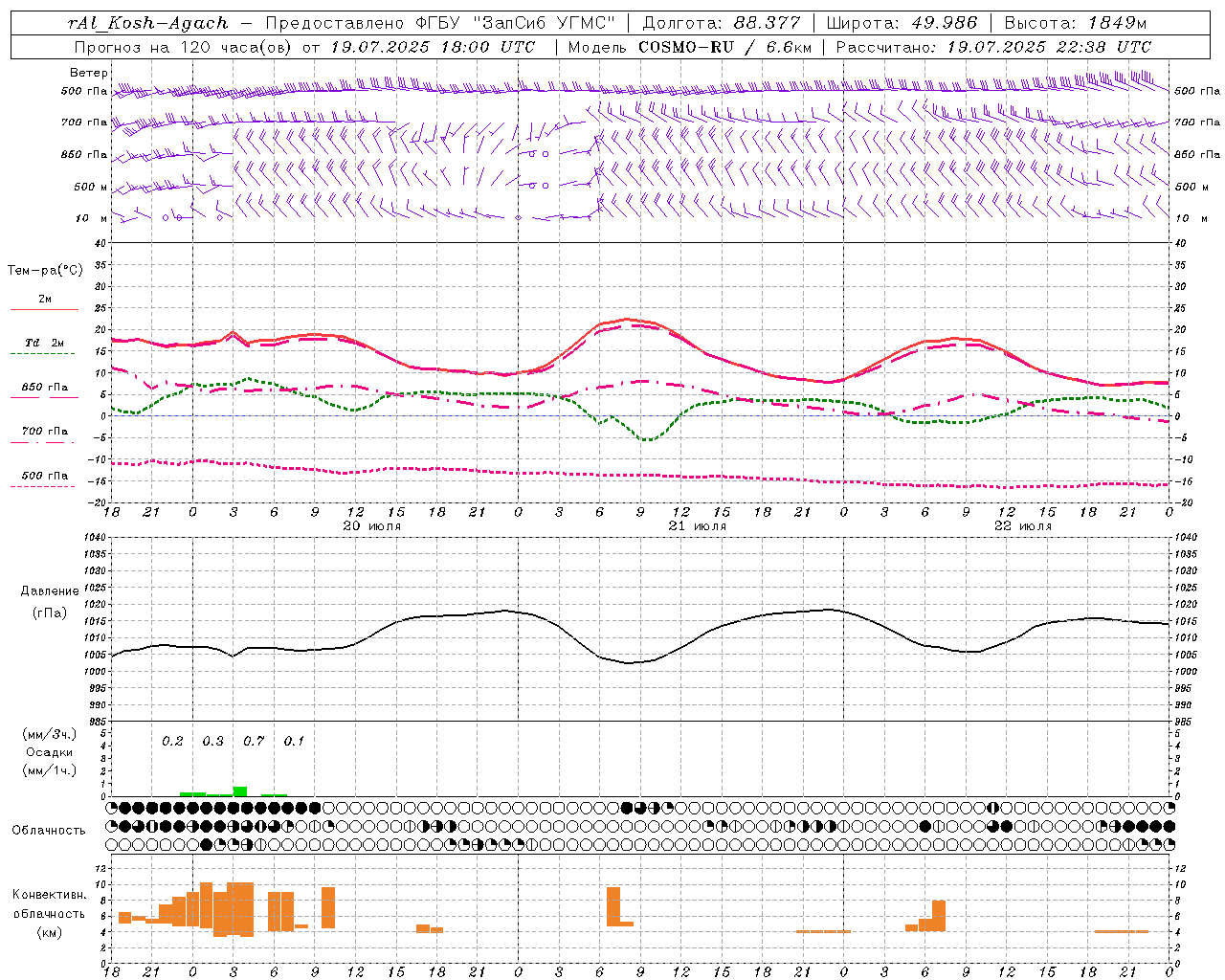The width and height of the screenshot is (1225, 980).
Task: Click the Широта: 49.986 value
Action: (x=902, y=23)
